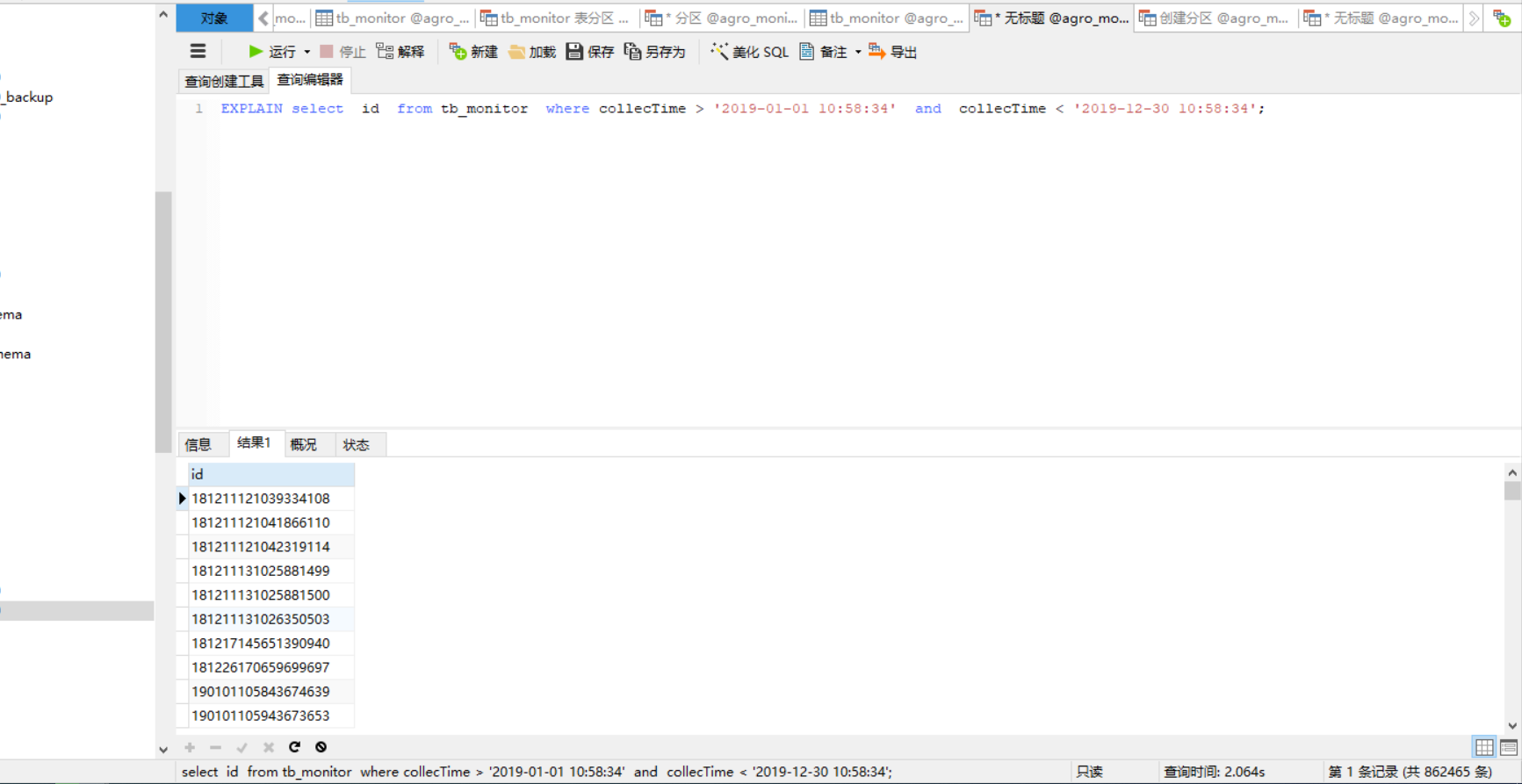This screenshot has width=1522, height=784.
Task: Click the delete record minus icon
Action: point(215,747)
